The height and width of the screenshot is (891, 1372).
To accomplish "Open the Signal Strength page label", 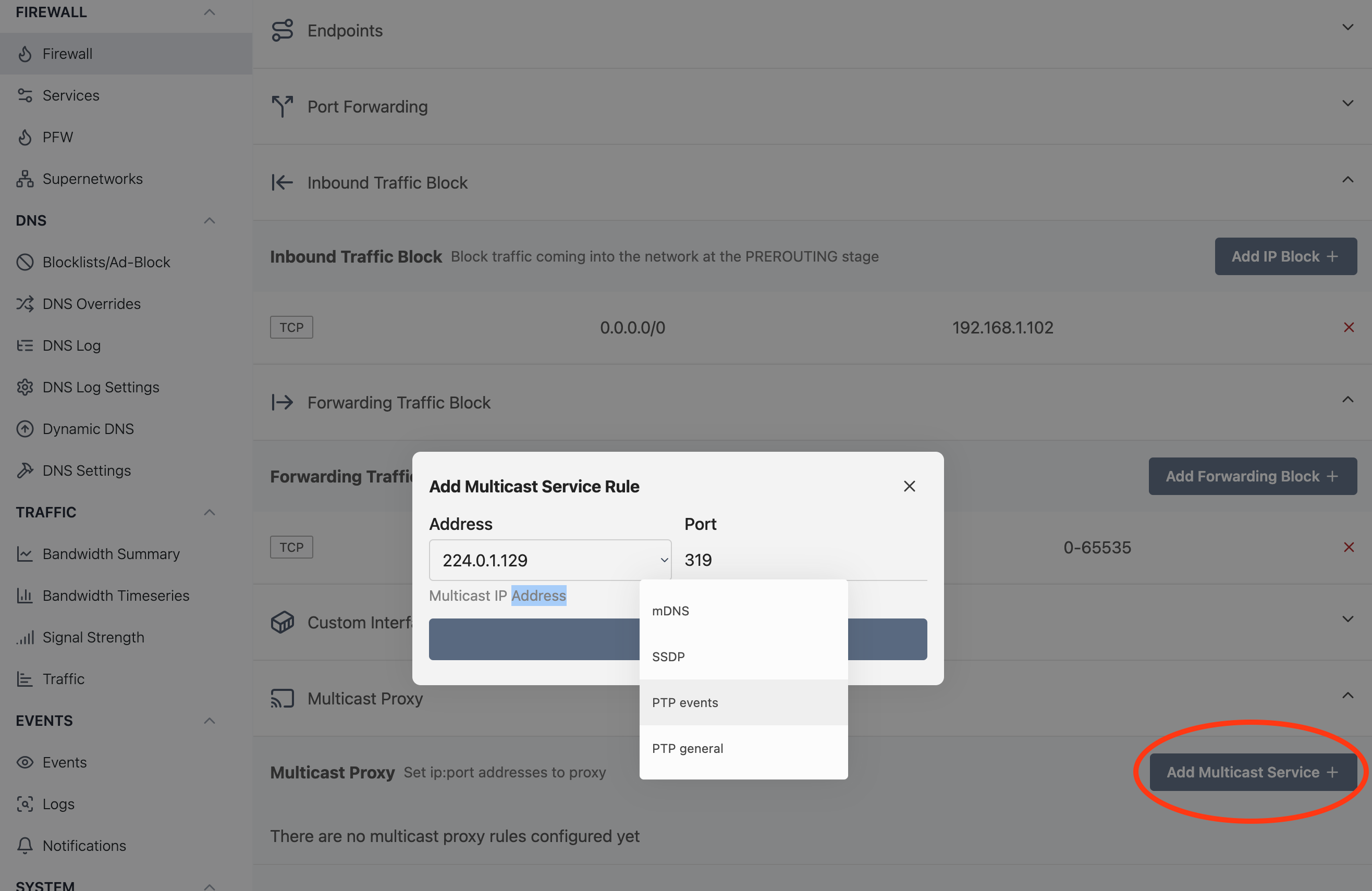I will point(93,637).
